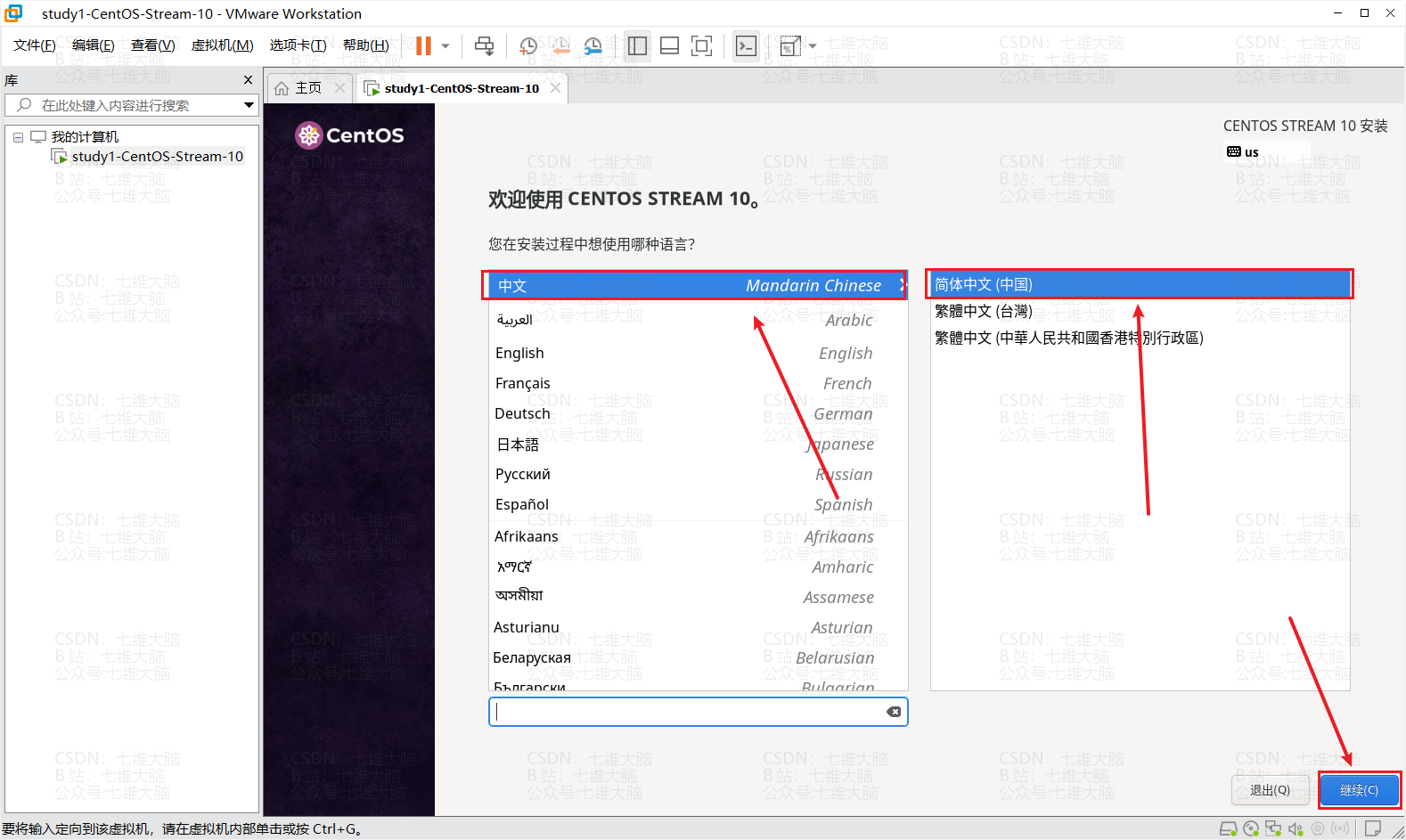
Task: Select Deutsch in the language list
Action: pyautogui.click(x=698, y=413)
